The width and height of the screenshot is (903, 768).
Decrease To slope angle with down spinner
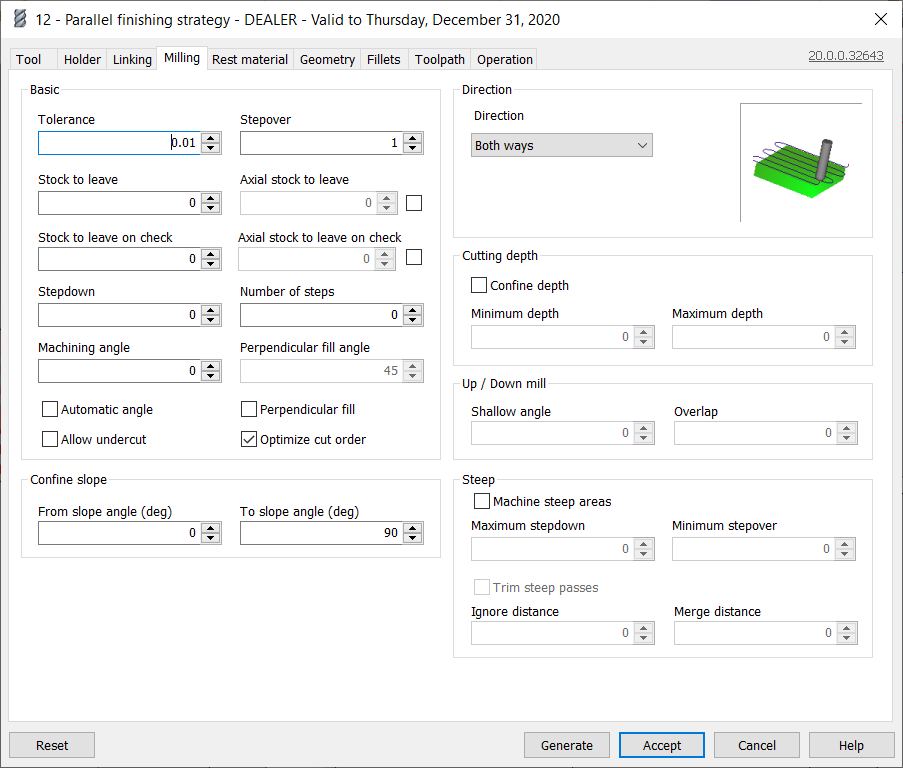coord(412,539)
